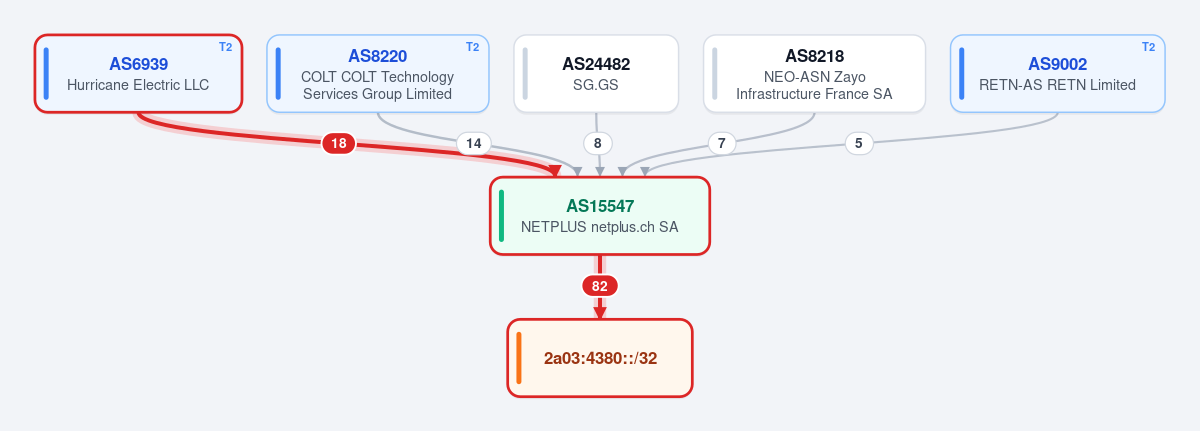Open the AS9002 RETN Limited node
Screen dimensions: 1200x431
point(1057,73)
